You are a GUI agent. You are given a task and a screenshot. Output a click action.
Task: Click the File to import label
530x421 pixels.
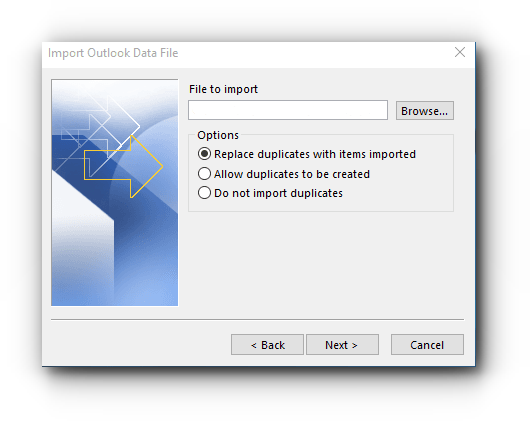(223, 89)
